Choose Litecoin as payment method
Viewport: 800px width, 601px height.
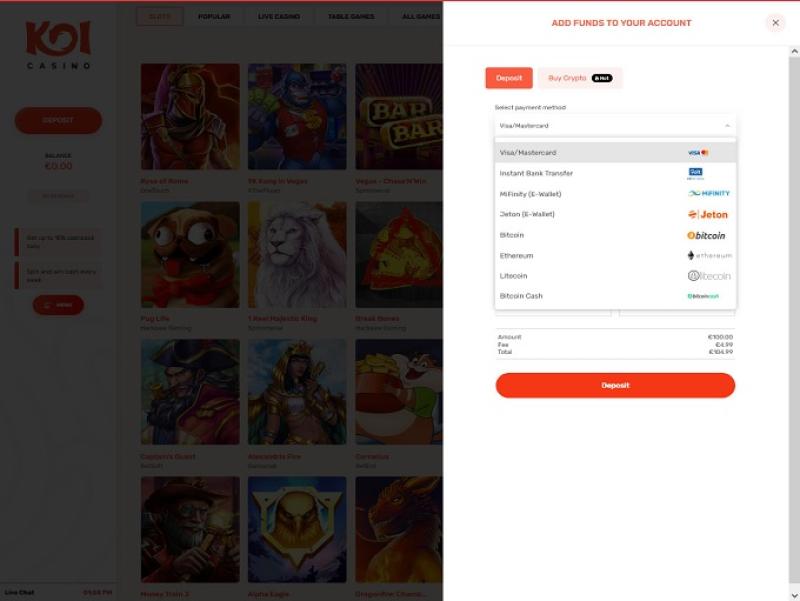[x=615, y=276]
